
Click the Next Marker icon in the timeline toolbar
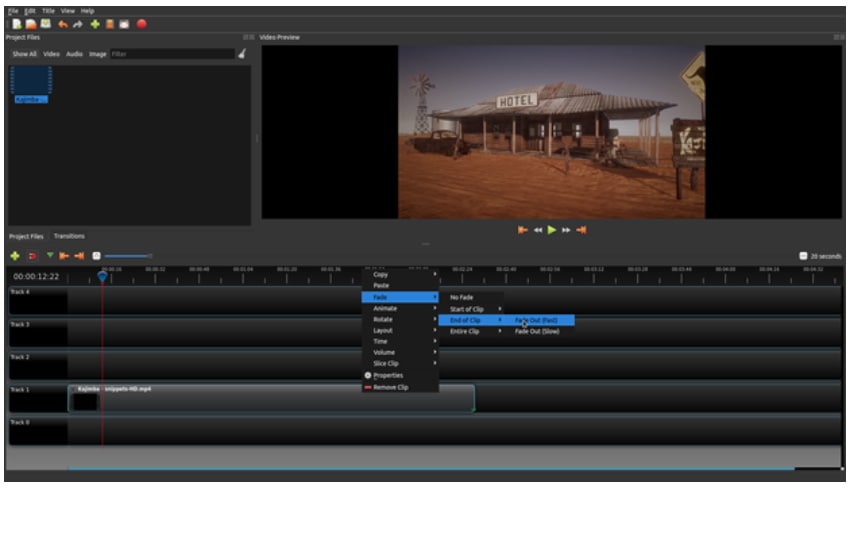tap(79, 256)
